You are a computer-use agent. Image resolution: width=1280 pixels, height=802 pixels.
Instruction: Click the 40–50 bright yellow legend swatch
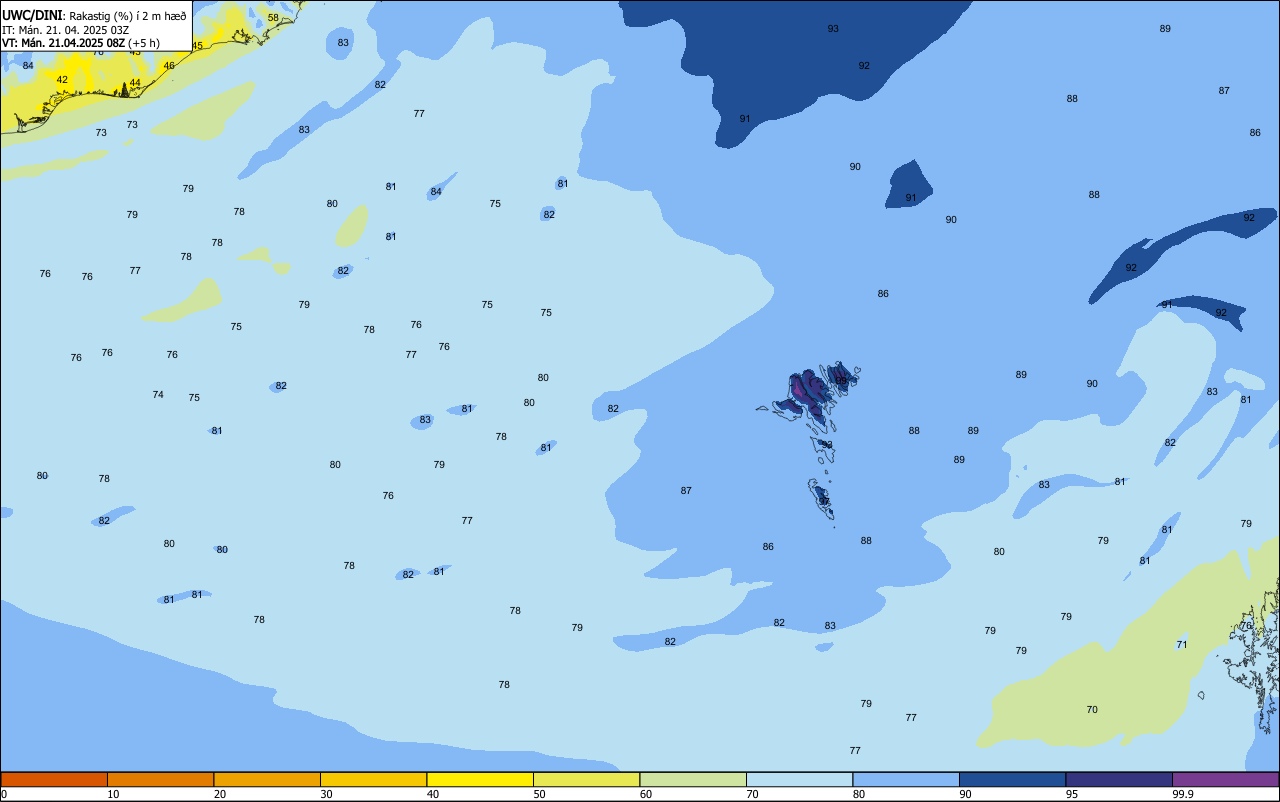[480, 779]
